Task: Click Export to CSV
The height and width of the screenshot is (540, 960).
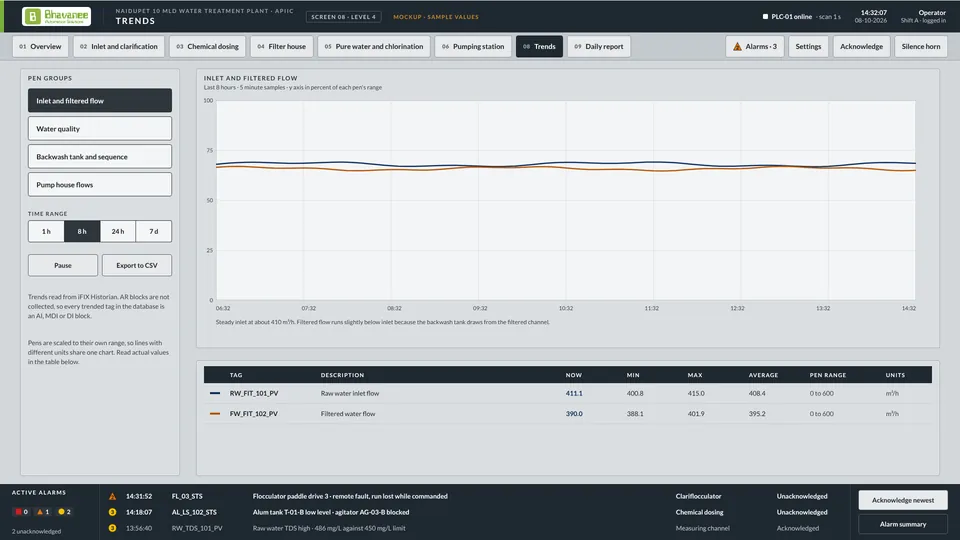Action: click(137, 265)
